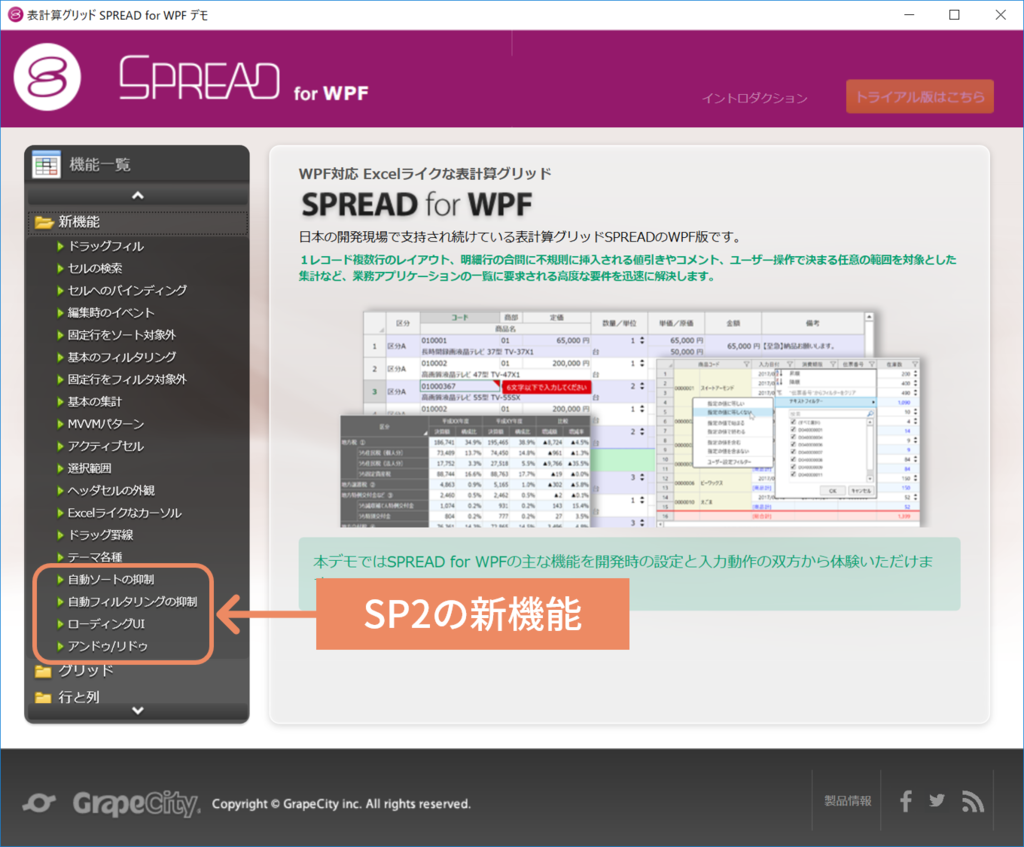The height and width of the screenshot is (847, 1024).
Task: Click the 行と列 folder icon
Action: (x=43, y=697)
